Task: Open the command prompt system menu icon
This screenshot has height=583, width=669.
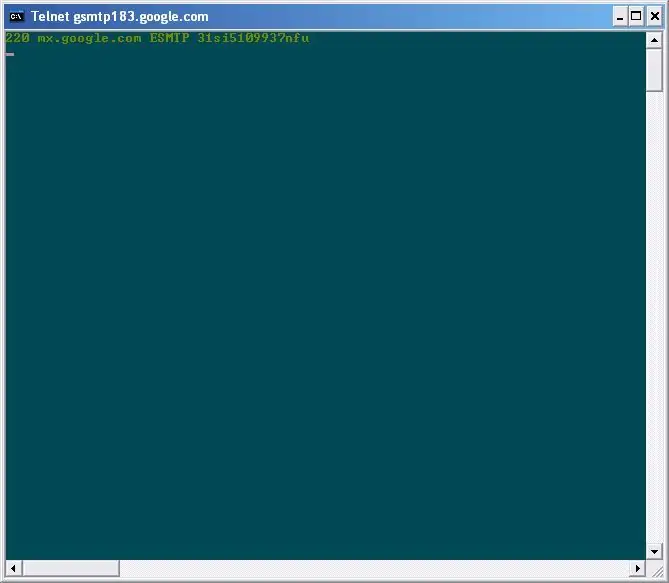Action: pos(17,17)
